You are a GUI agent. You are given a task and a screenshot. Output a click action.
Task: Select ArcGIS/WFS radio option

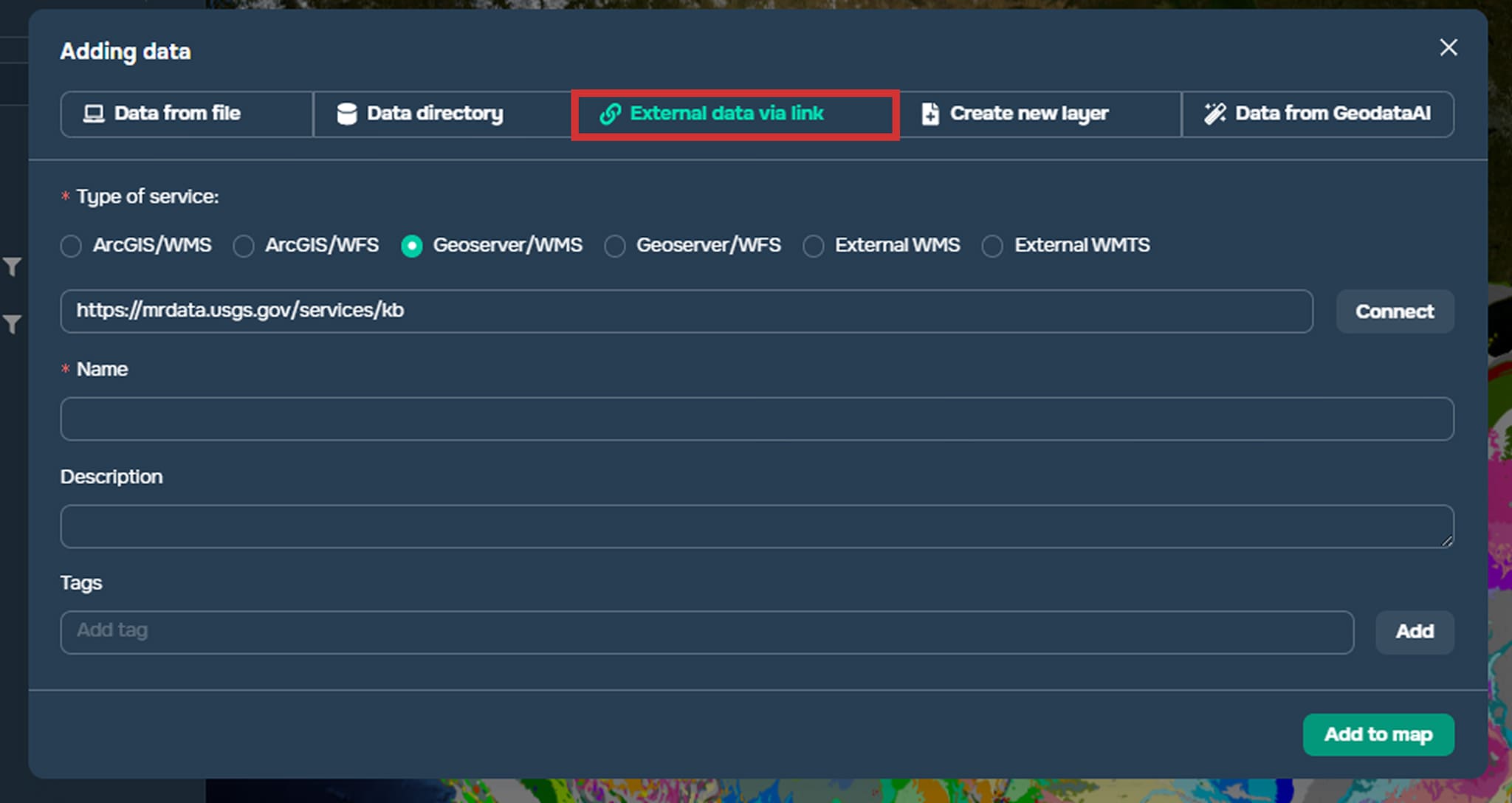(244, 246)
